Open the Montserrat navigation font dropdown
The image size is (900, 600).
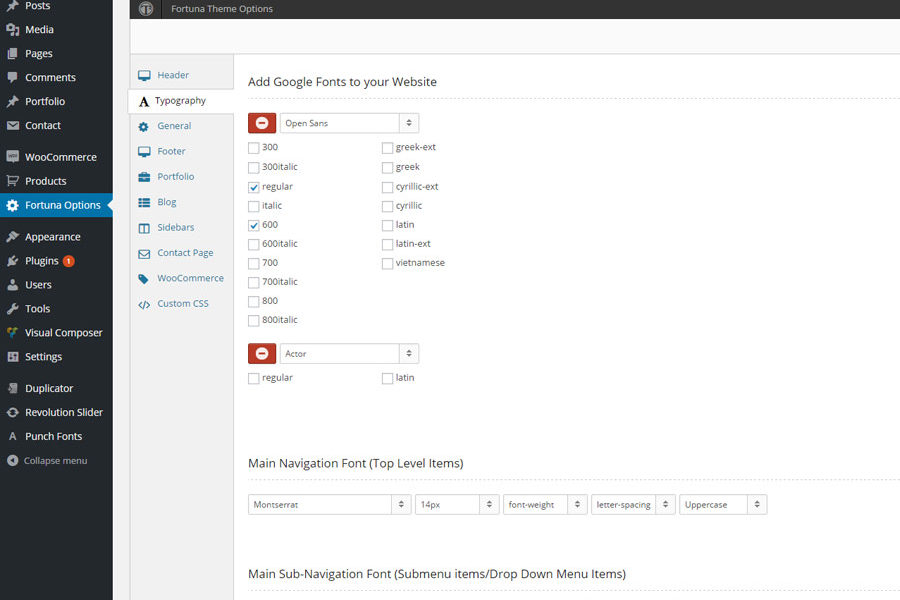pyautogui.click(x=329, y=505)
